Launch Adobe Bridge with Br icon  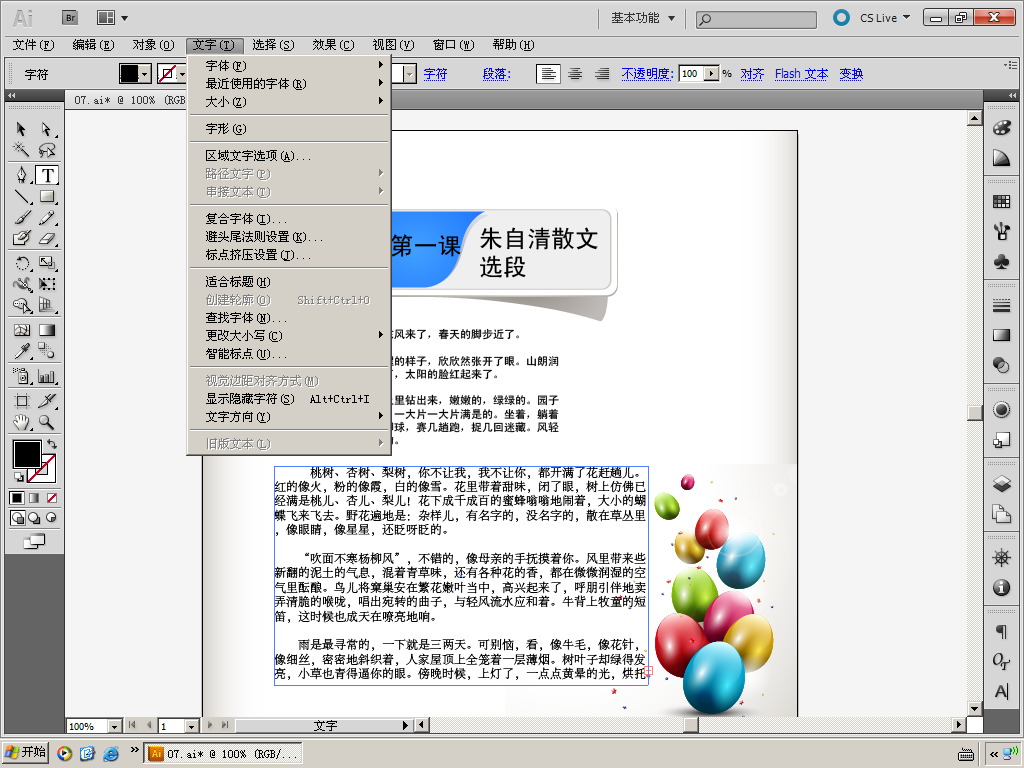pos(70,18)
